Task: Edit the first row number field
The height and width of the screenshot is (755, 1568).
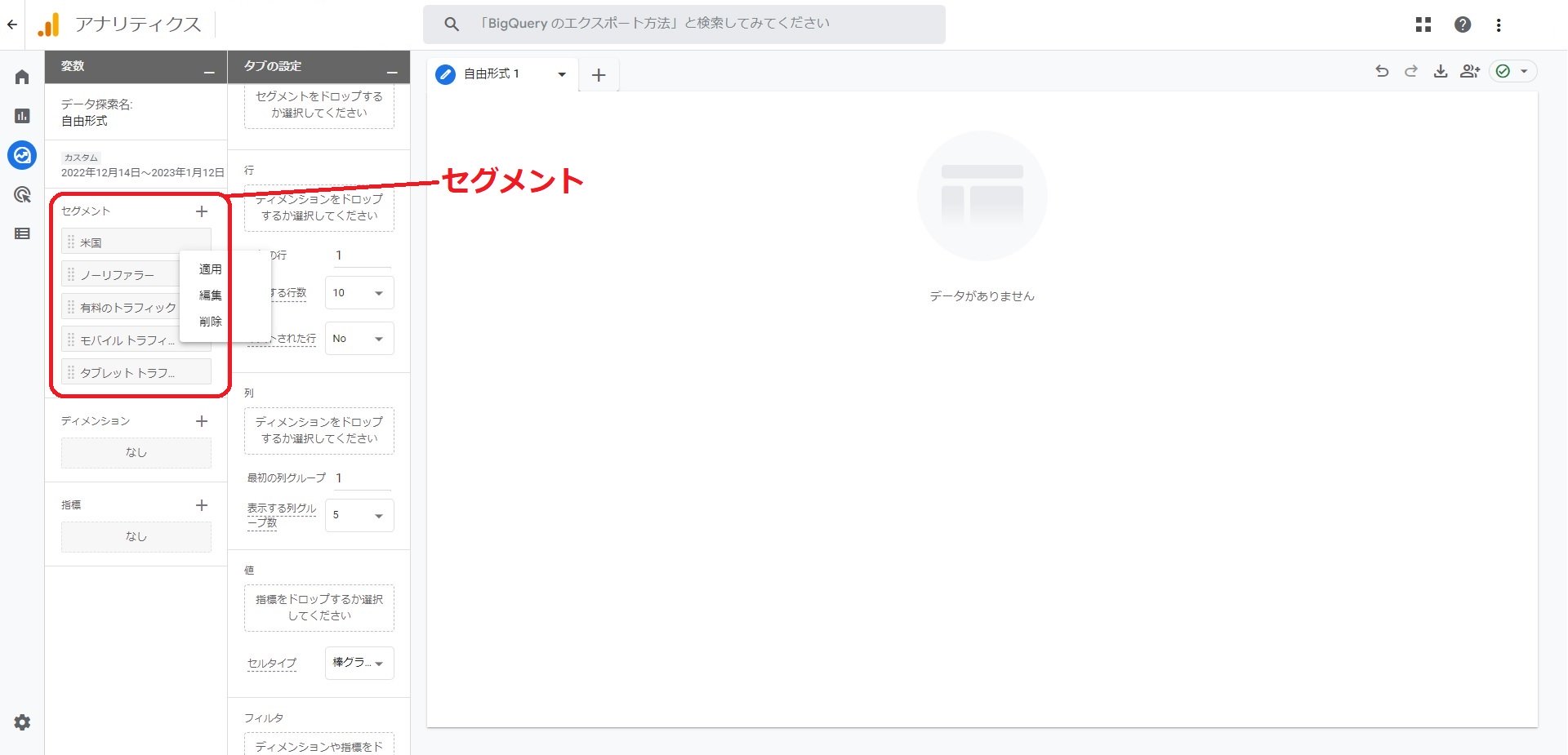Action: [x=363, y=255]
